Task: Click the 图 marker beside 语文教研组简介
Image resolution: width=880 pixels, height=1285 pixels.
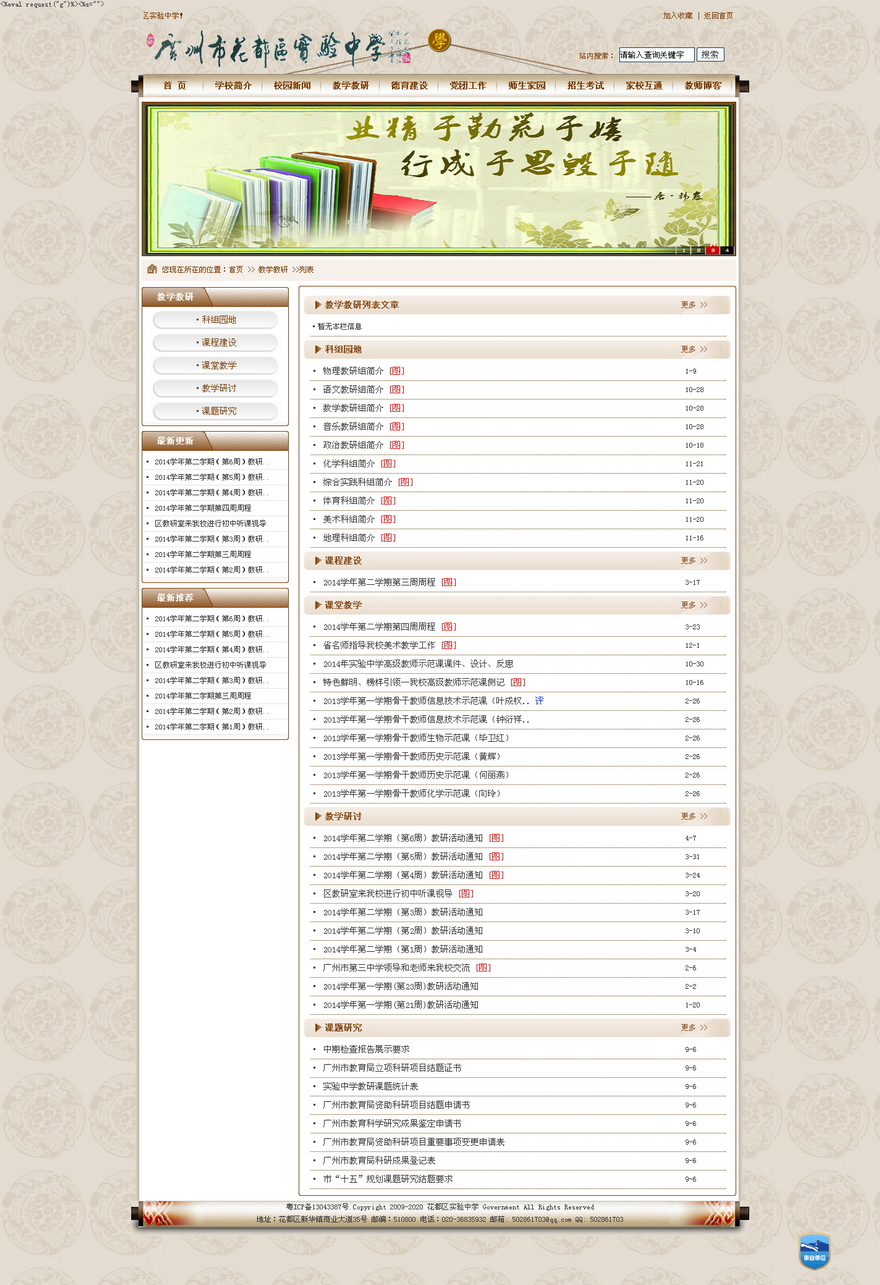Action: pyautogui.click(x=397, y=390)
